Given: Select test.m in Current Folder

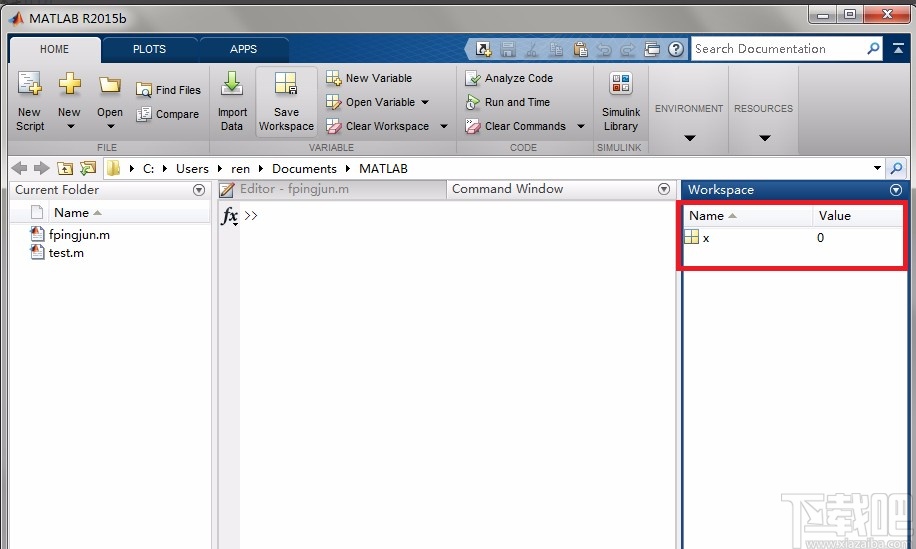Looking at the screenshot, I should [66, 253].
